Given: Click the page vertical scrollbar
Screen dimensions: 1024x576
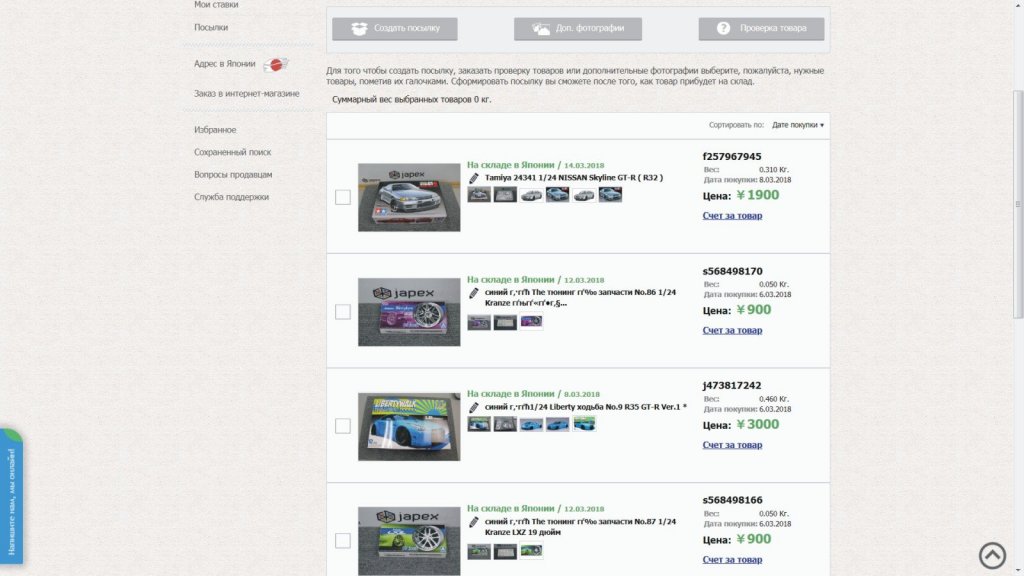Looking at the screenshot, I should pos(1018,200).
